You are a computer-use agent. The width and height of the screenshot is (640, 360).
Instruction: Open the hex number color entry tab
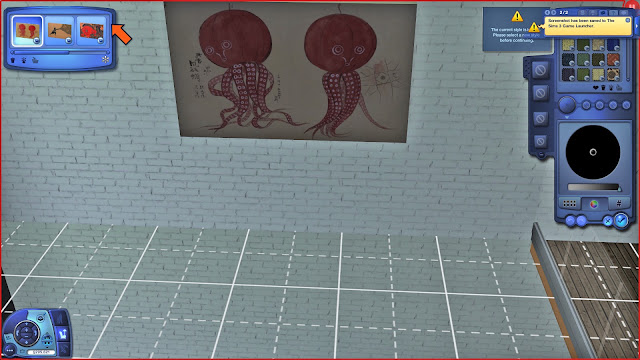(619, 203)
